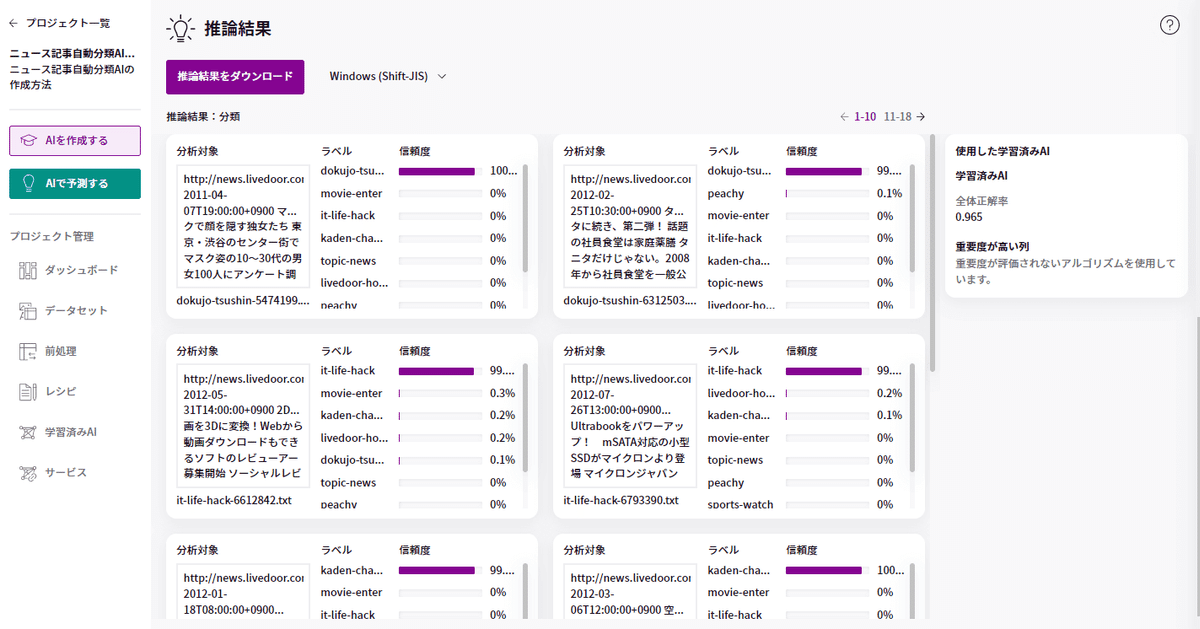
Task: Open the 前処理 sidebar icon
Action: pos(28,351)
